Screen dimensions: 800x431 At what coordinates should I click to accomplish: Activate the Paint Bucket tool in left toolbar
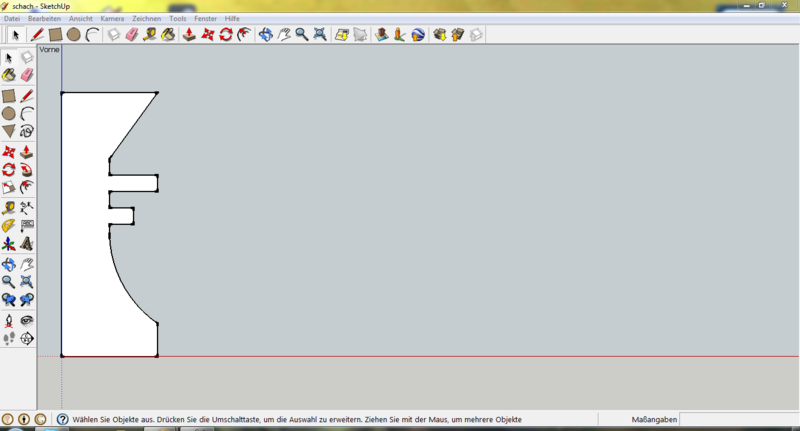(9, 74)
